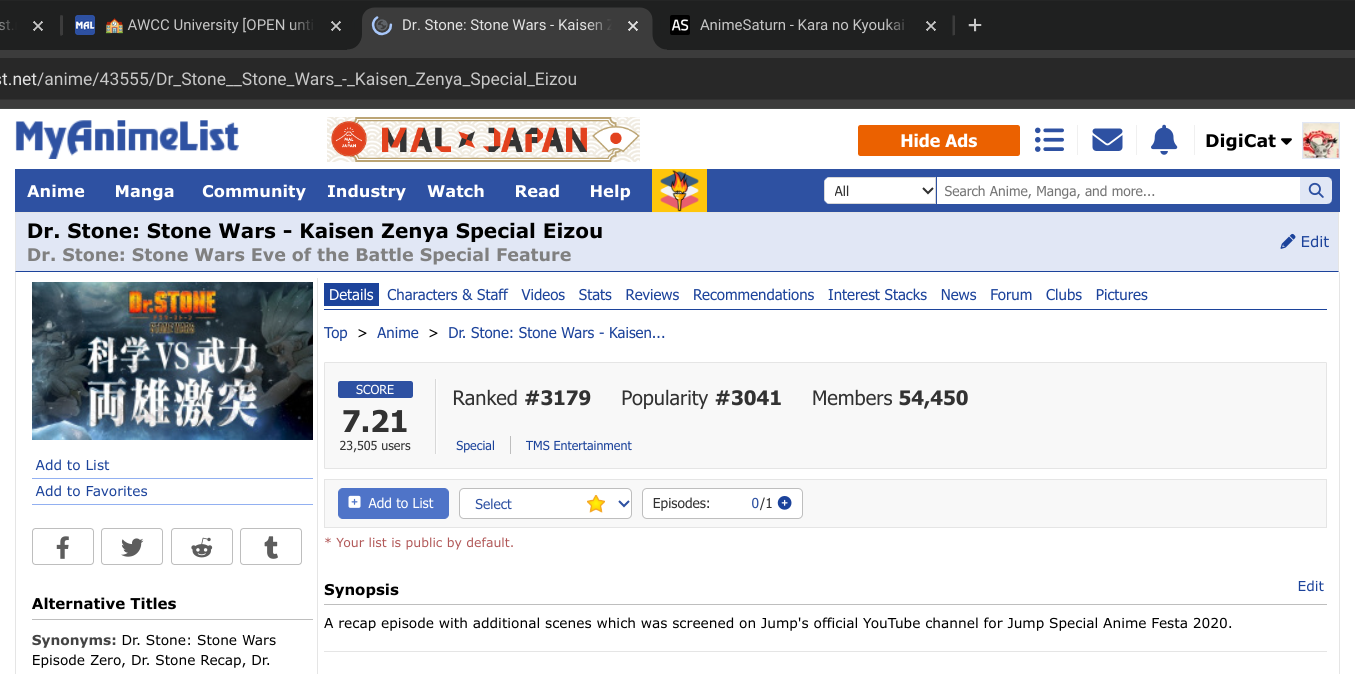Open the score Select dropdown
The height and width of the screenshot is (674, 1355).
pyautogui.click(x=546, y=504)
